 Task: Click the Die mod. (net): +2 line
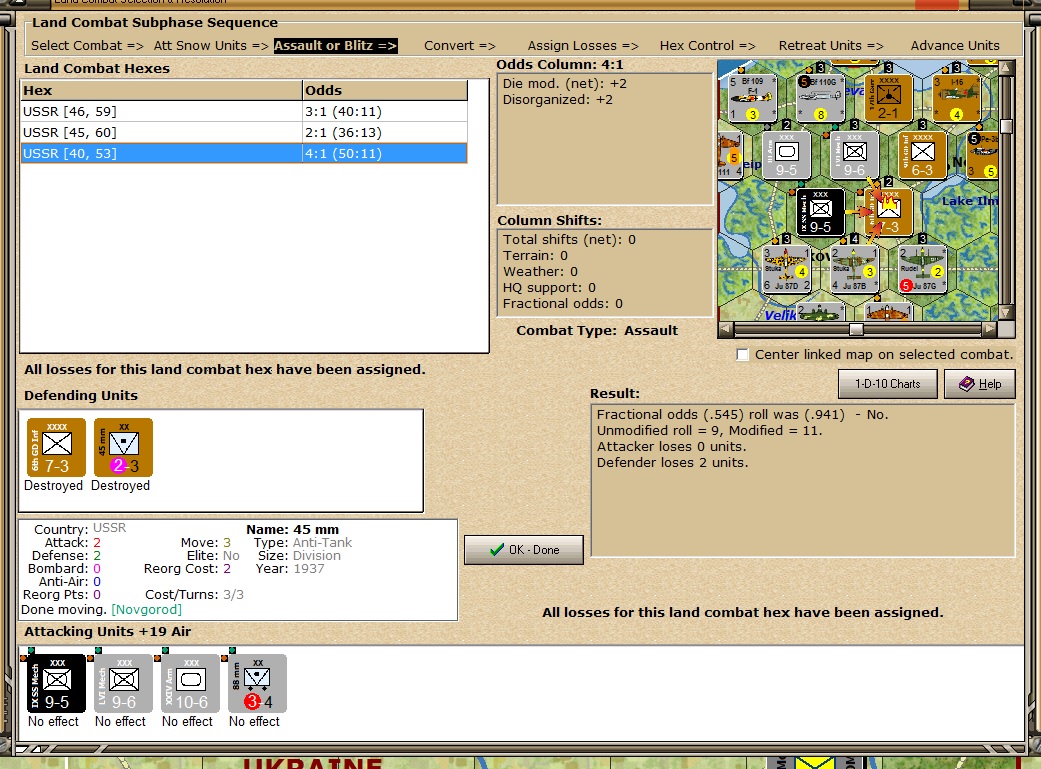[564, 84]
